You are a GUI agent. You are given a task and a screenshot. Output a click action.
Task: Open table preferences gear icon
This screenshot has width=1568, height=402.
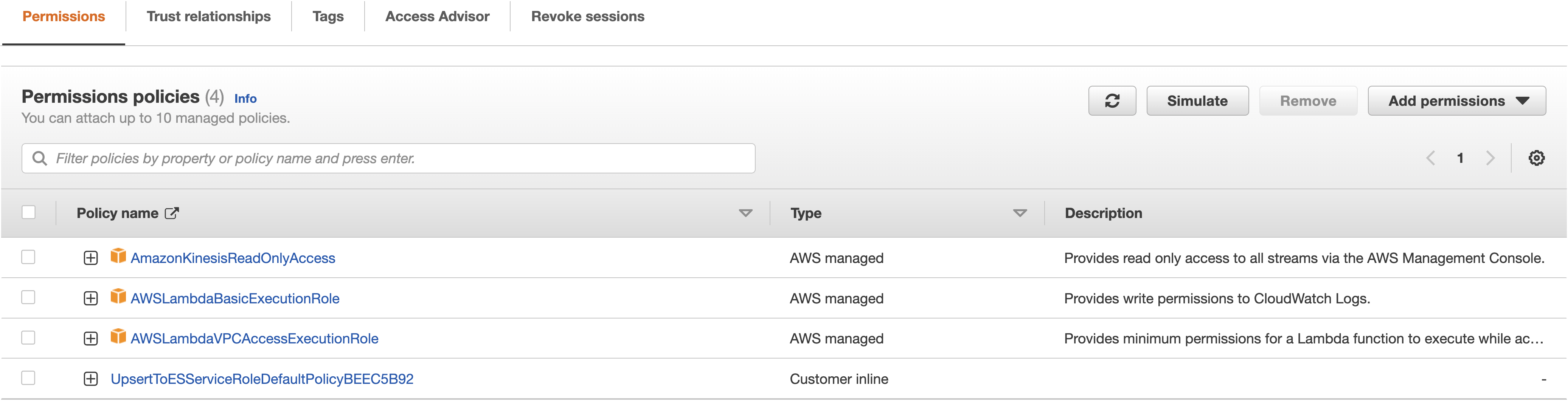coord(1536,158)
